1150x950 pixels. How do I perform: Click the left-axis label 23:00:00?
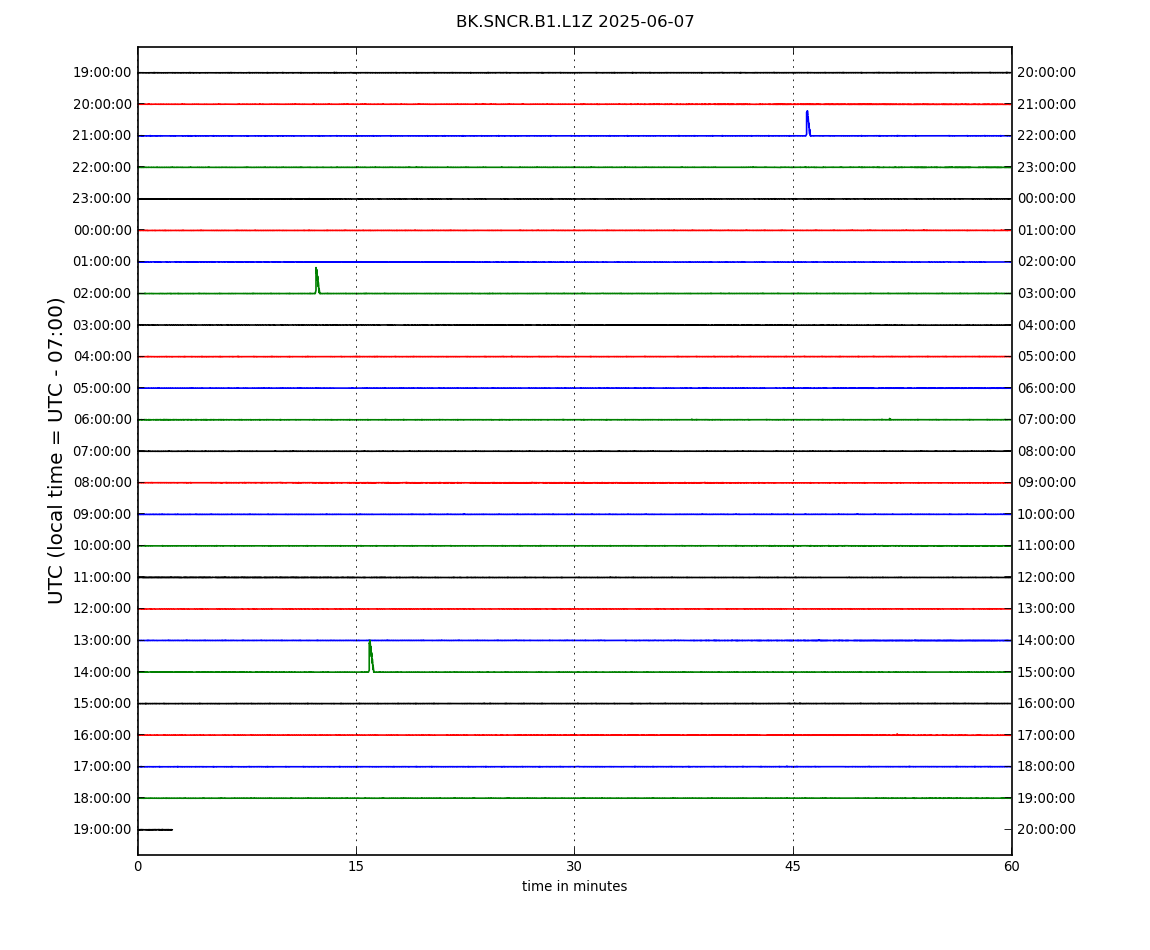click(103, 199)
